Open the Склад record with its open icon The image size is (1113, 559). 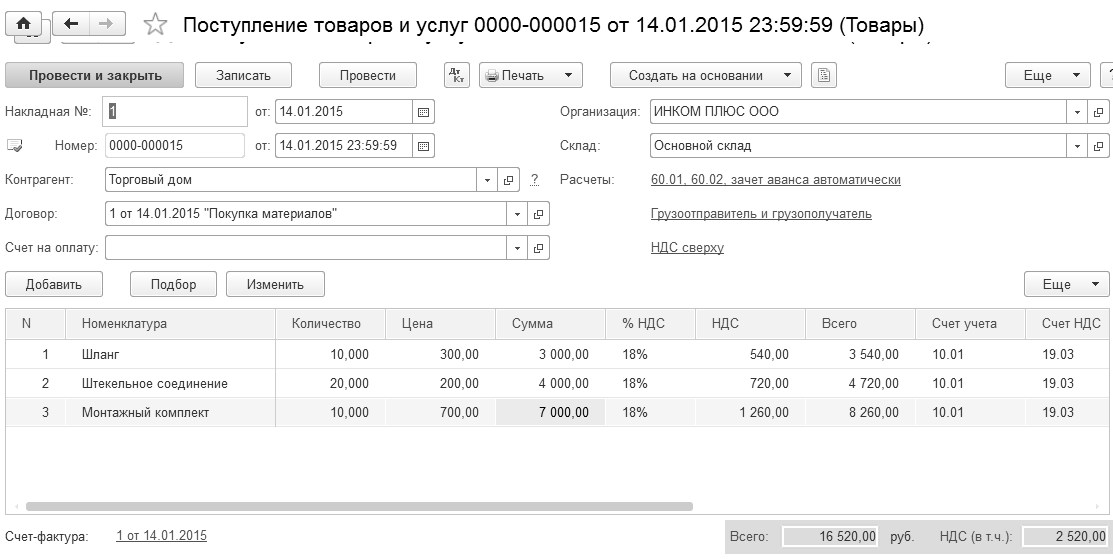click(x=1097, y=145)
